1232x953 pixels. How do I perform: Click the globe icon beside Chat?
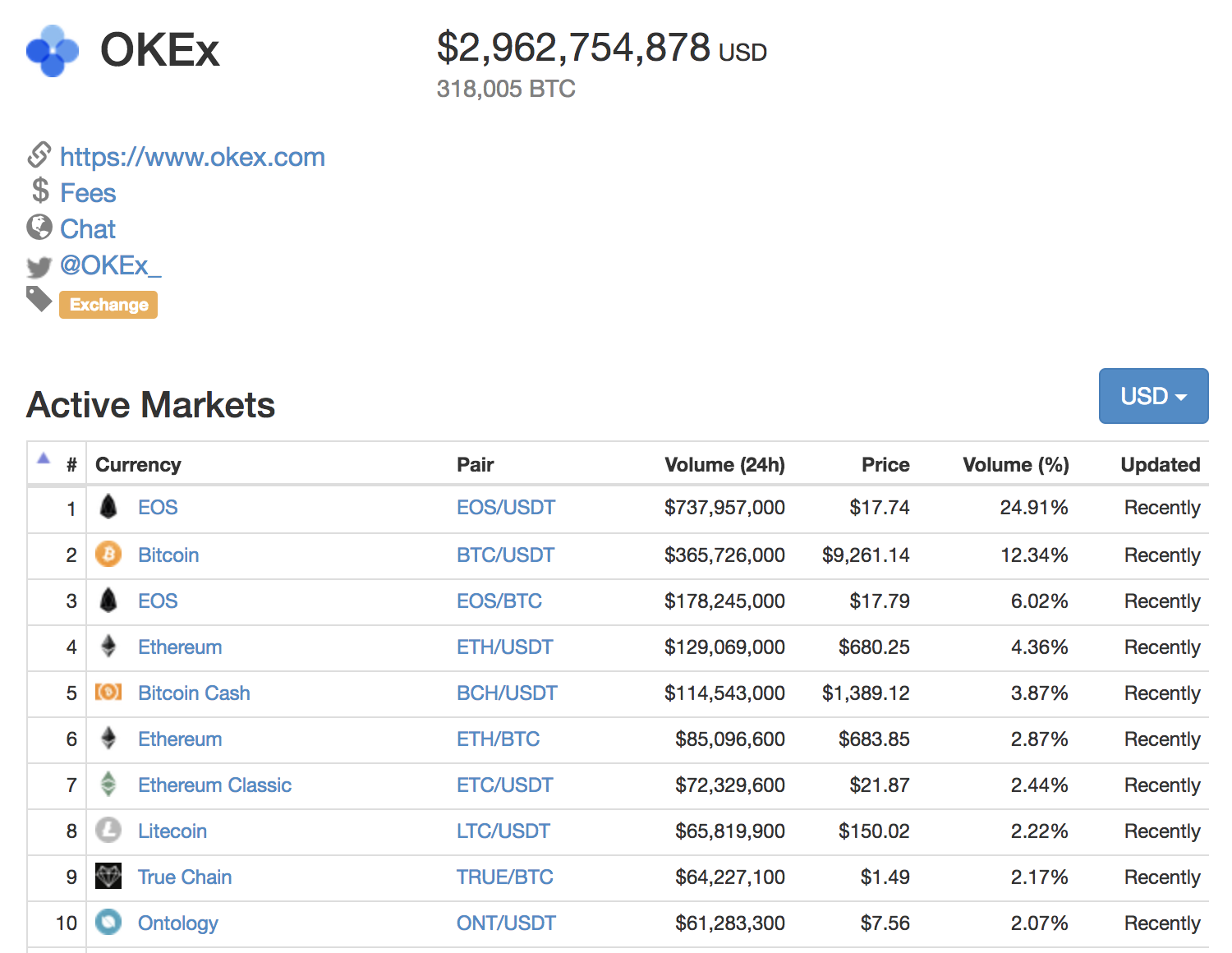tap(39, 227)
